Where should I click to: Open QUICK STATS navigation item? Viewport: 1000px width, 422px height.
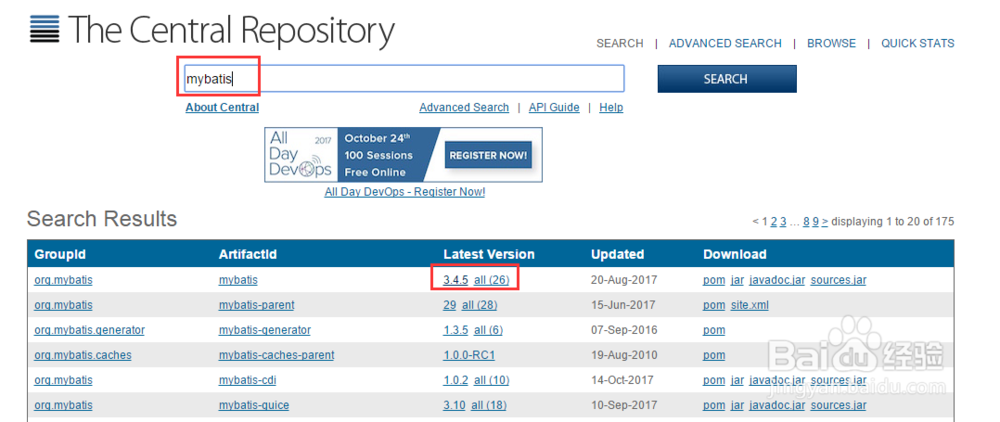point(918,43)
